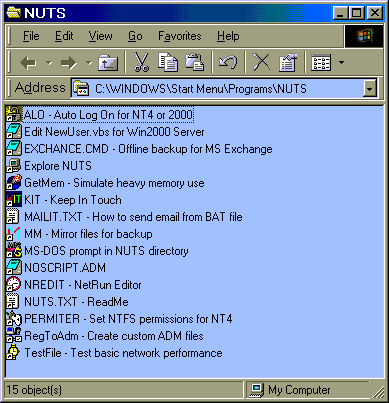Screen dimensions: 389x403
Task: Click the Paste clipboard icon
Action: click(194, 62)
